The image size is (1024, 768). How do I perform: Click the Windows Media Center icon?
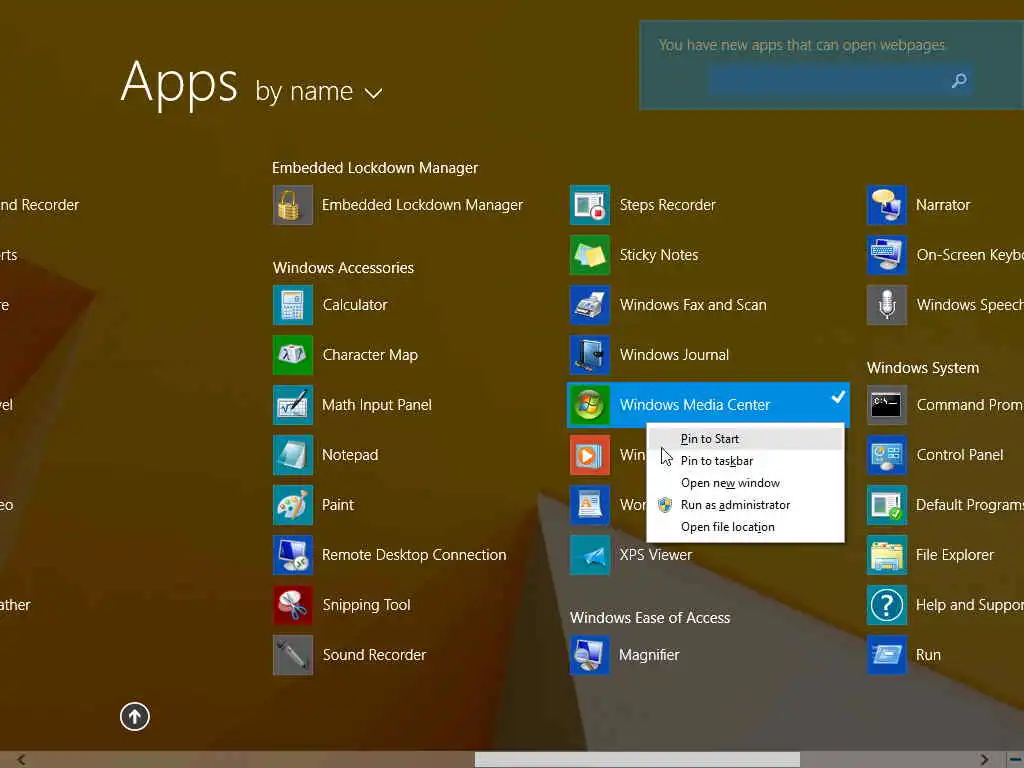590,405
